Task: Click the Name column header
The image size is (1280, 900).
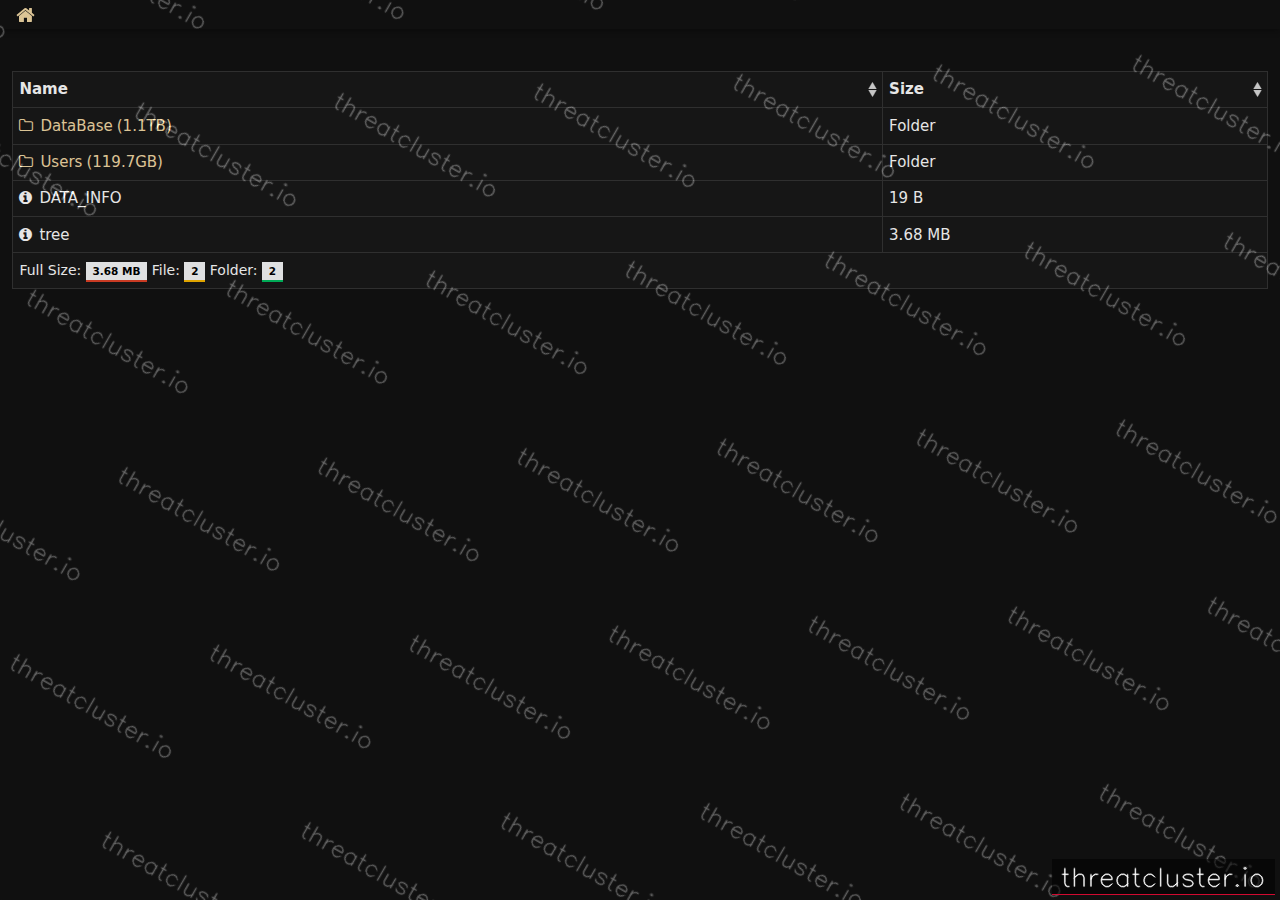Action: [x=447, y=89]
